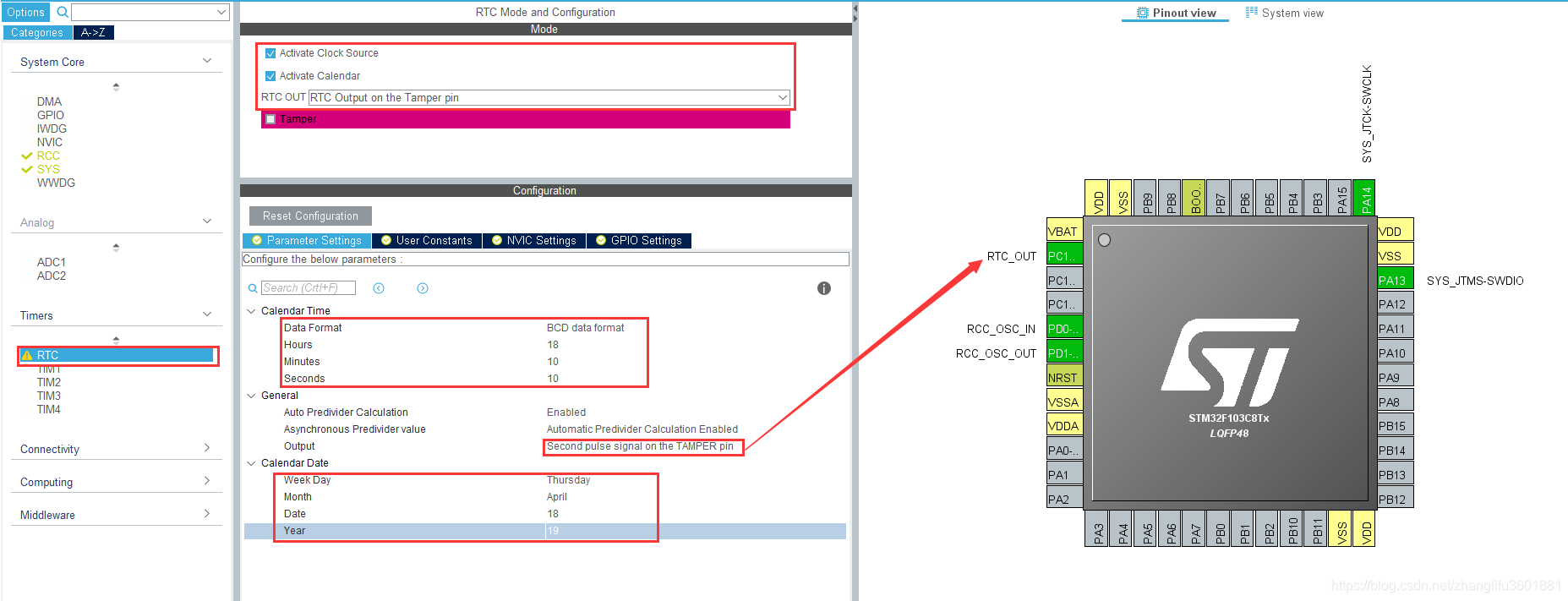
Task: Expand the Computing category
Action: pos(207,481)
